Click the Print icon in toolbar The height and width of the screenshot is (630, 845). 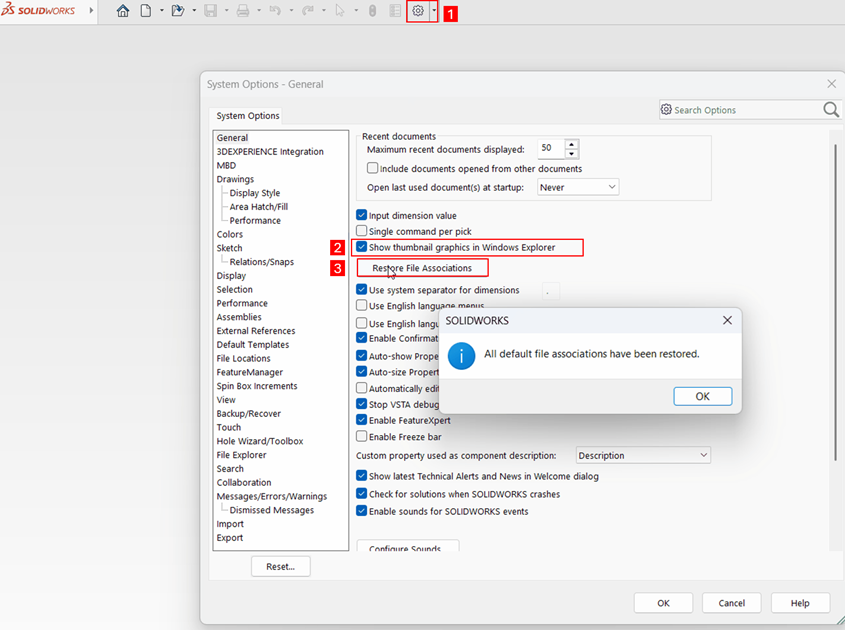coord(242,12)
